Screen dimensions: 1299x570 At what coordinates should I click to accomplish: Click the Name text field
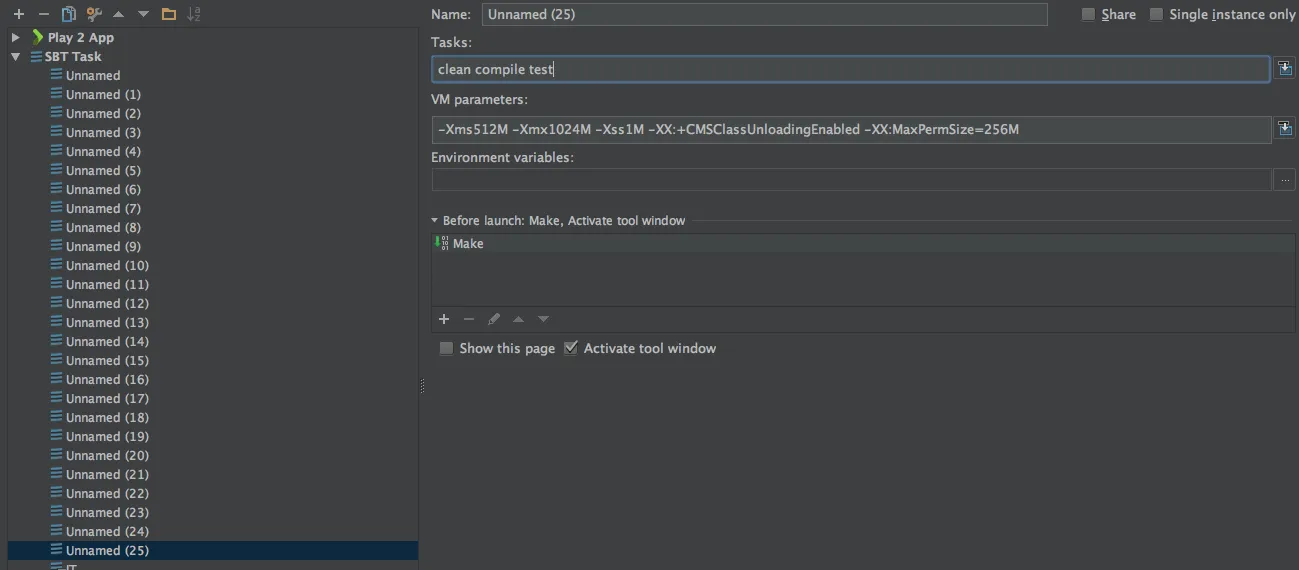pyautogui.click(x=763, y=14)
